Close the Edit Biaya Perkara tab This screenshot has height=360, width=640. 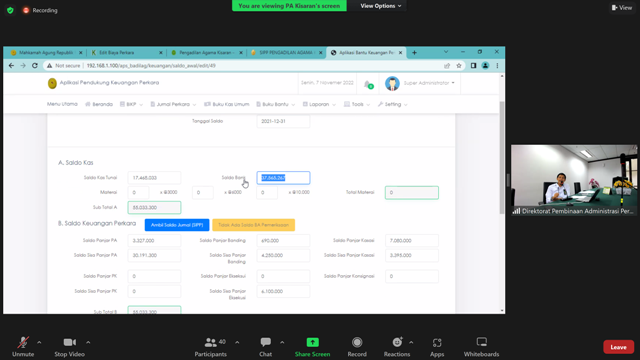pos(160,53)
